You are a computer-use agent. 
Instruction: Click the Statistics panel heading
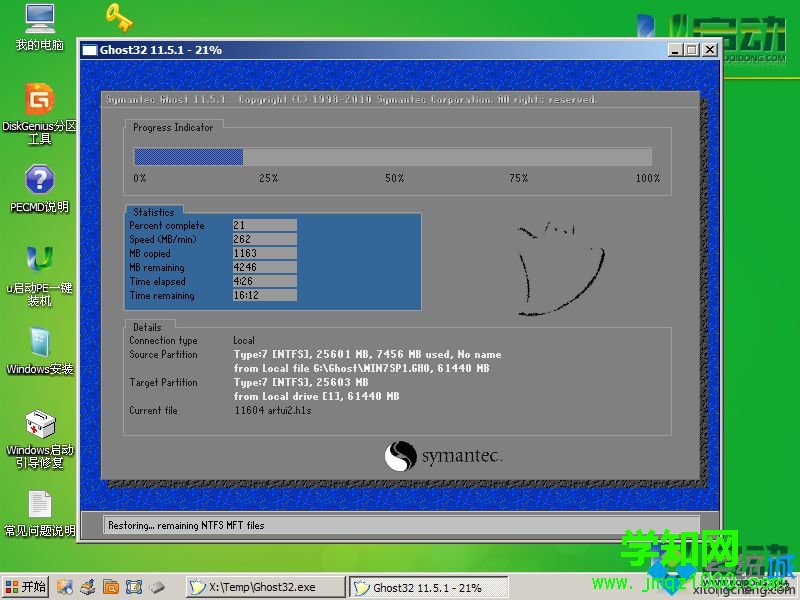point(154,212)
